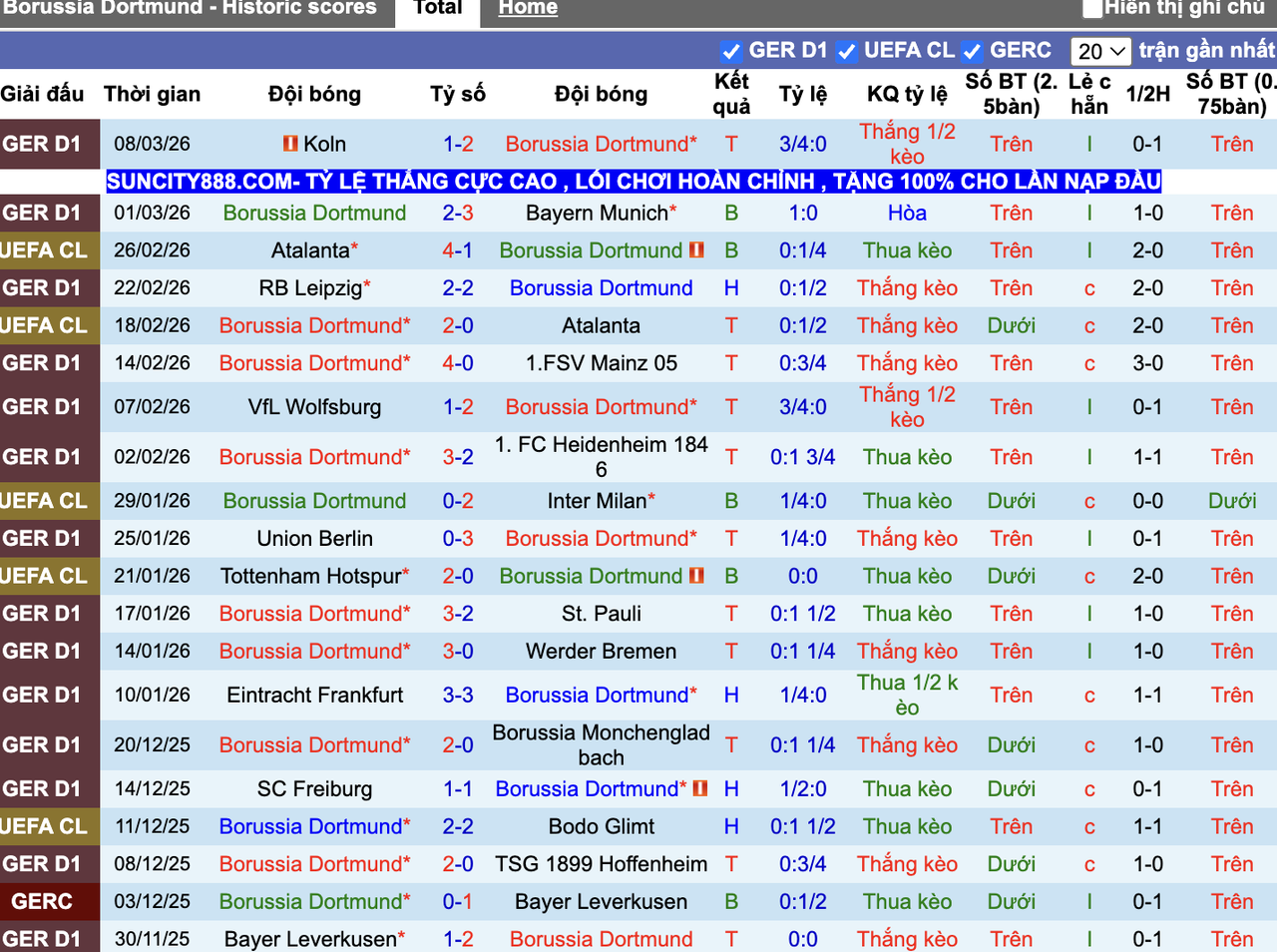Click the Tỷ số column header
The height and width of the screenshot is (952, 1277).
tap(458, 94)
